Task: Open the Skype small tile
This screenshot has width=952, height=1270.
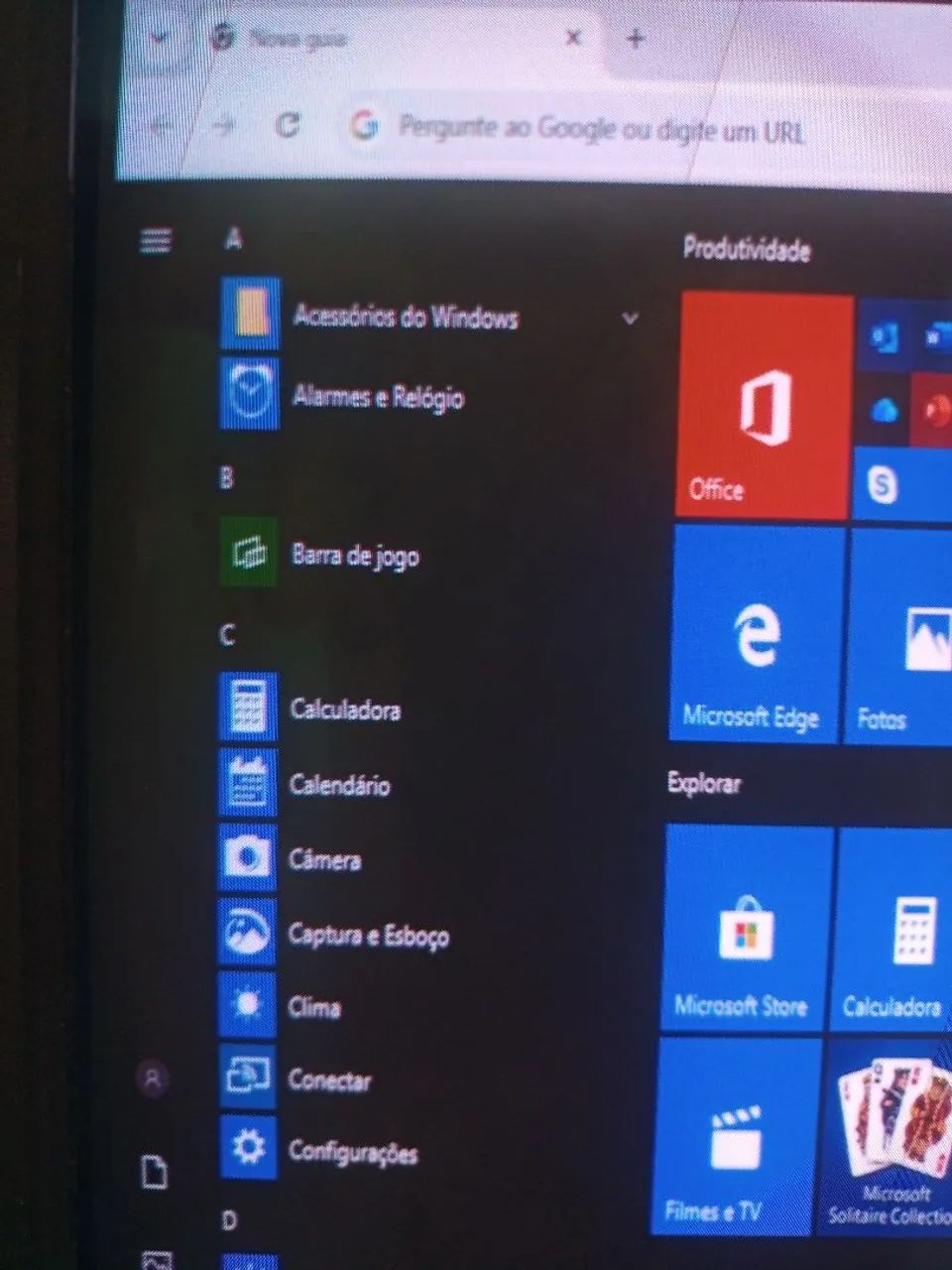Action: point(903,482)
